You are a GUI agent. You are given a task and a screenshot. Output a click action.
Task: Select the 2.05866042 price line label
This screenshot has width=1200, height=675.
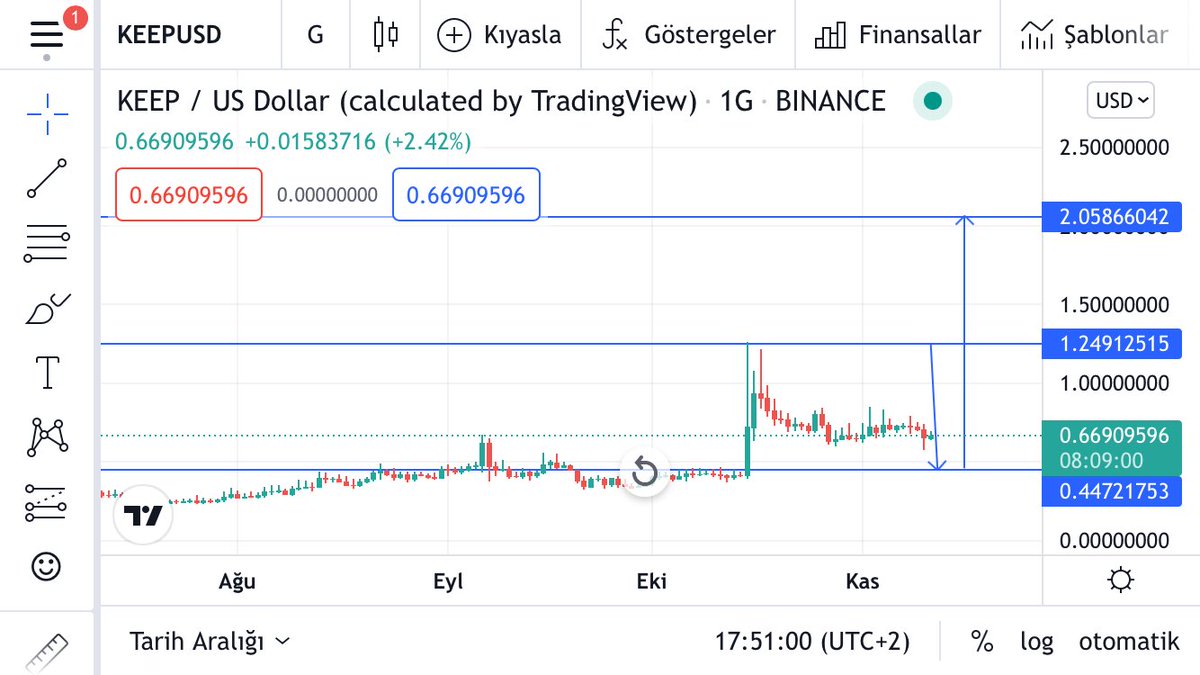1112,217
